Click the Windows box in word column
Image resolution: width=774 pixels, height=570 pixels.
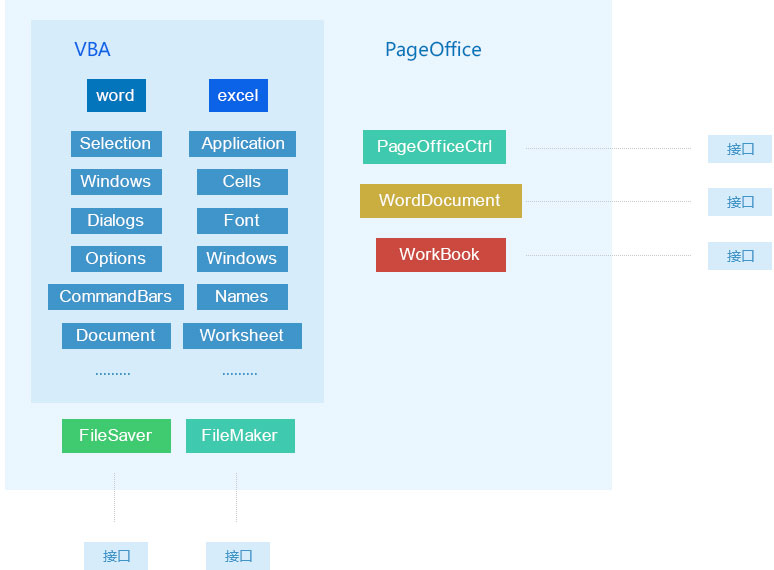[x=116, y=182]
